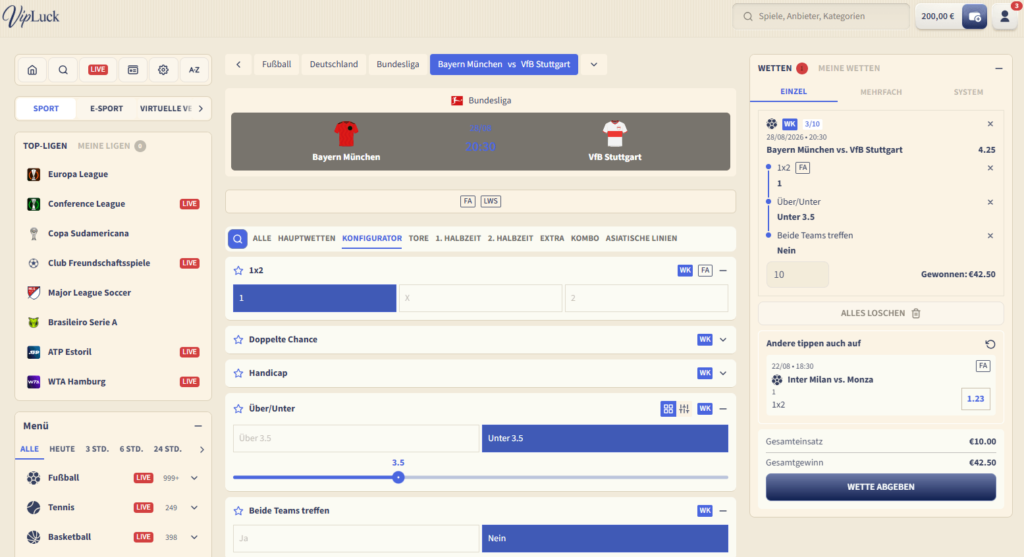Switch Über/Unter to slider view icon
Viewport: 1024px width, 557px height.
[x=684, y=409]
